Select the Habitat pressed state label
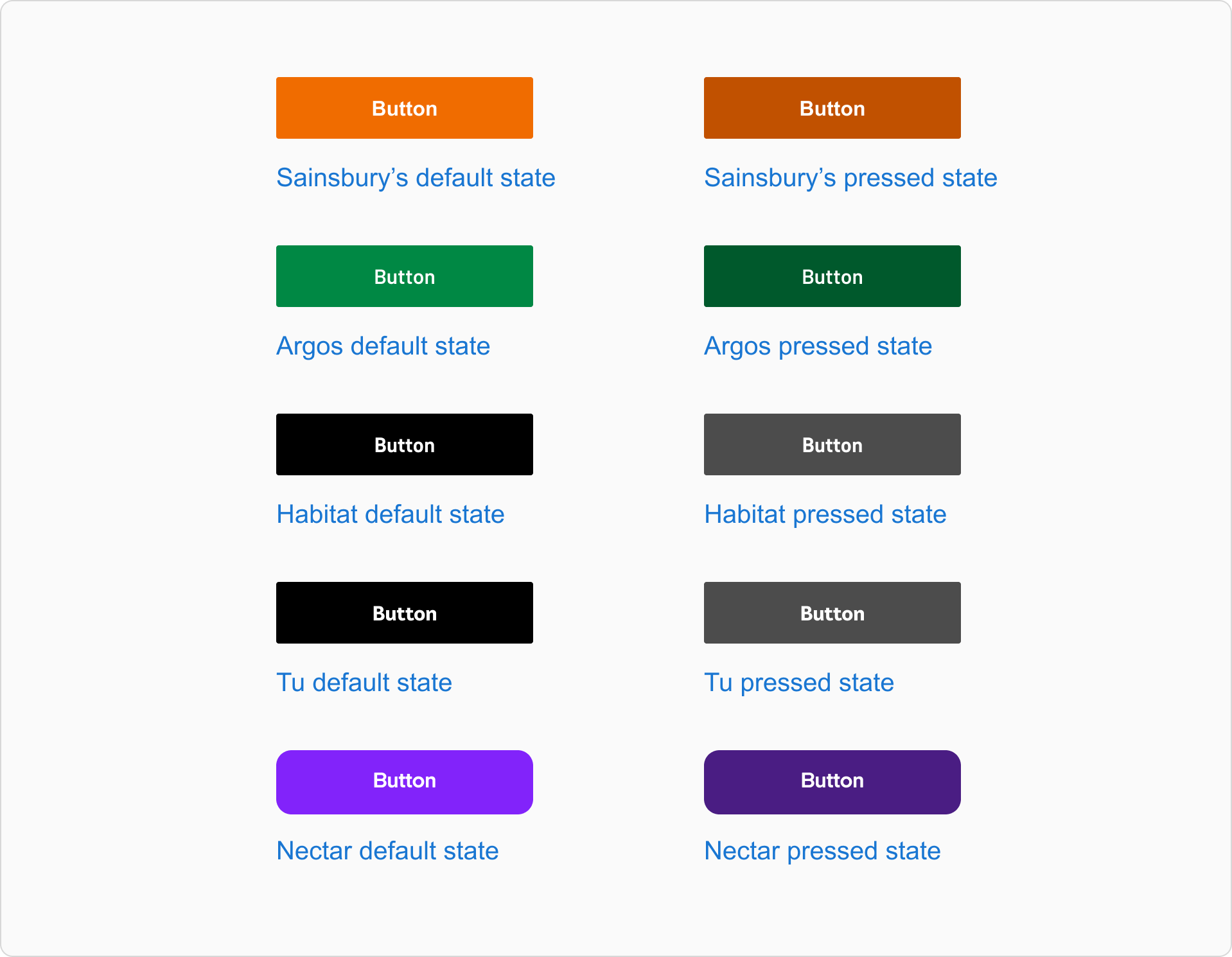Screen dimensions: 1232x957 (825, 514)
